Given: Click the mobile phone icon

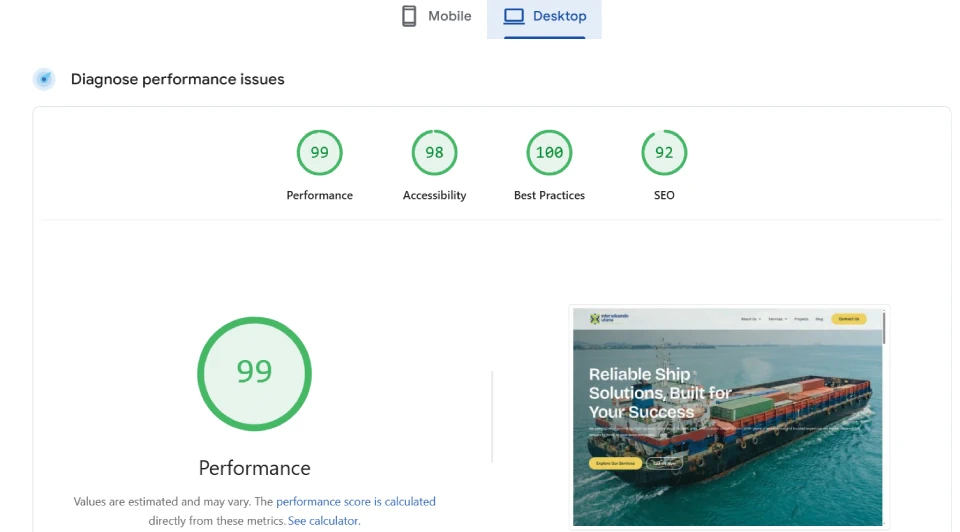Looking at the screenshot, I should pos(409,16).
